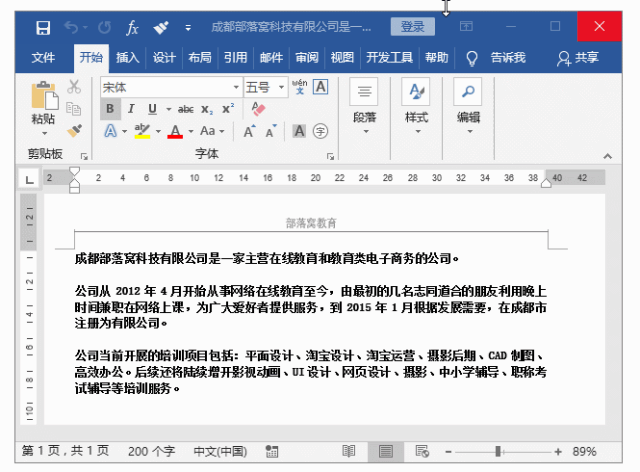Open the fx formula icon in quick access
The height and width of the screenshot is (472, 640).
coord(132,27)
